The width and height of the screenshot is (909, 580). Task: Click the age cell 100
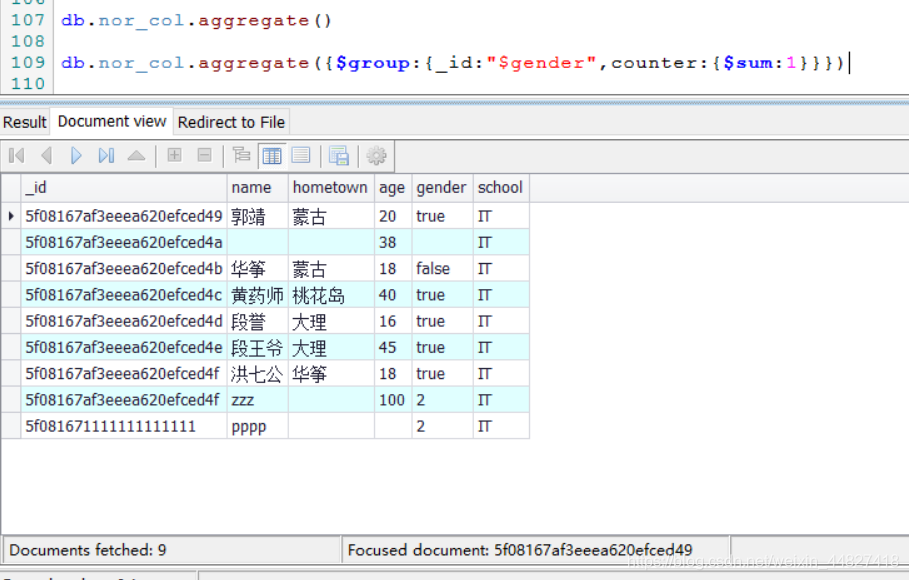(394, 400)
